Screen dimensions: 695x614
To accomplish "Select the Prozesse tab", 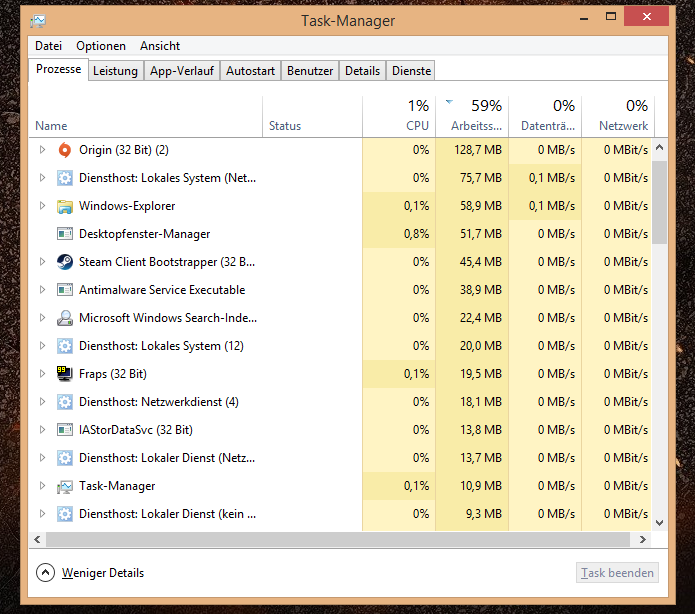I will click(x=59, y=70).
